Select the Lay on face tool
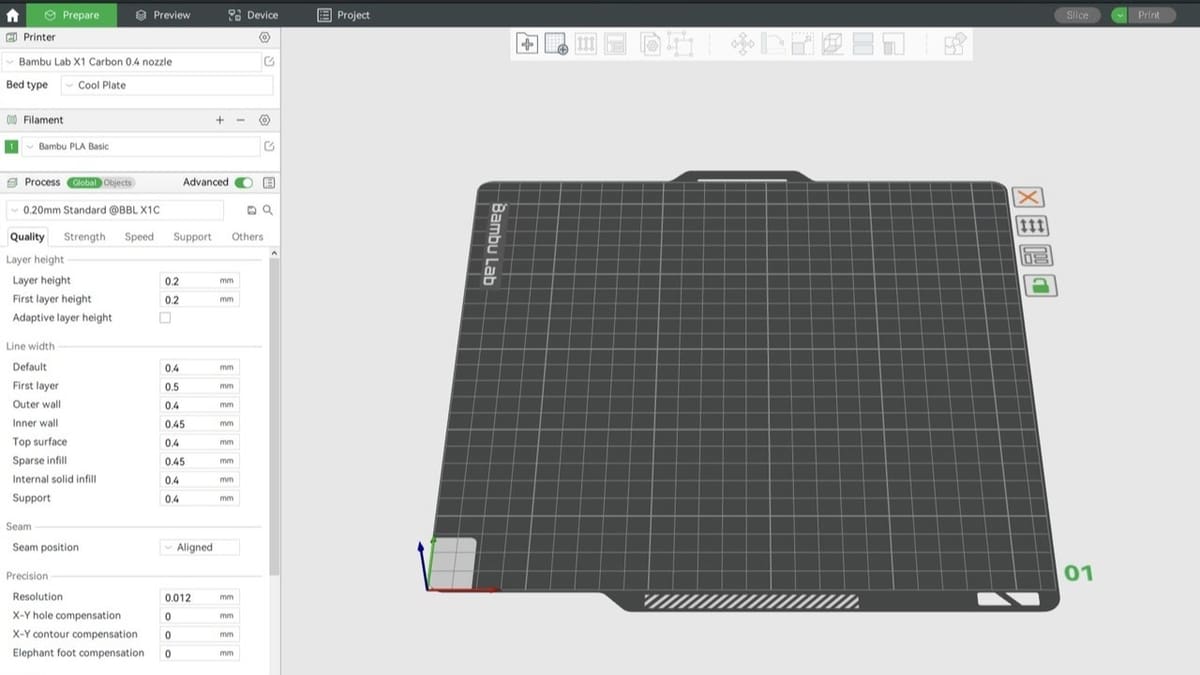Screen dimensions: 1200x675 pyautogui.click(x=832, y=44)
